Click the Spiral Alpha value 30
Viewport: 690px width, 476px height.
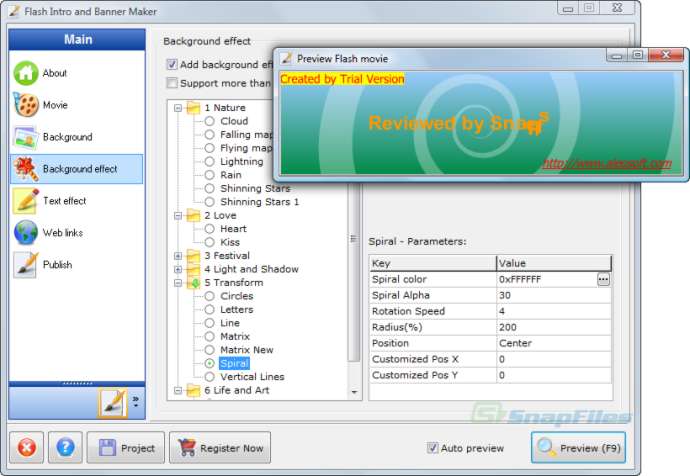coord(505,295)
